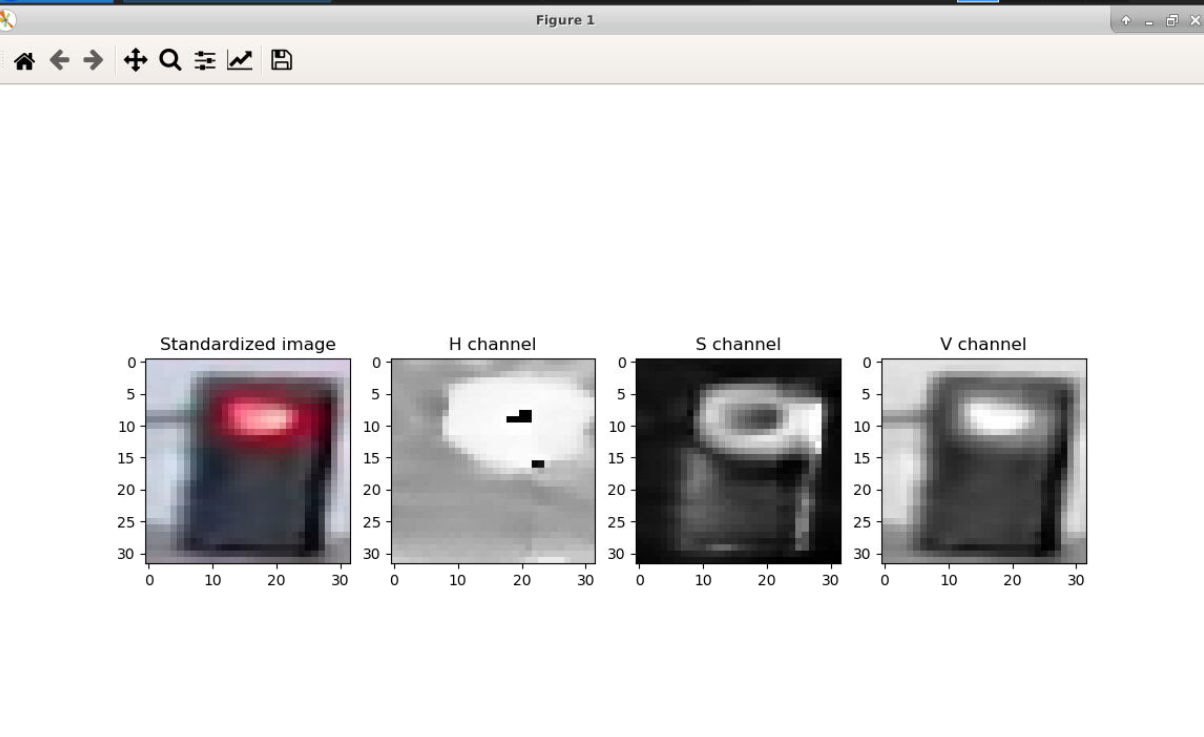Click the 'S channel' title text
The image size is (1204, 737).
738,345
